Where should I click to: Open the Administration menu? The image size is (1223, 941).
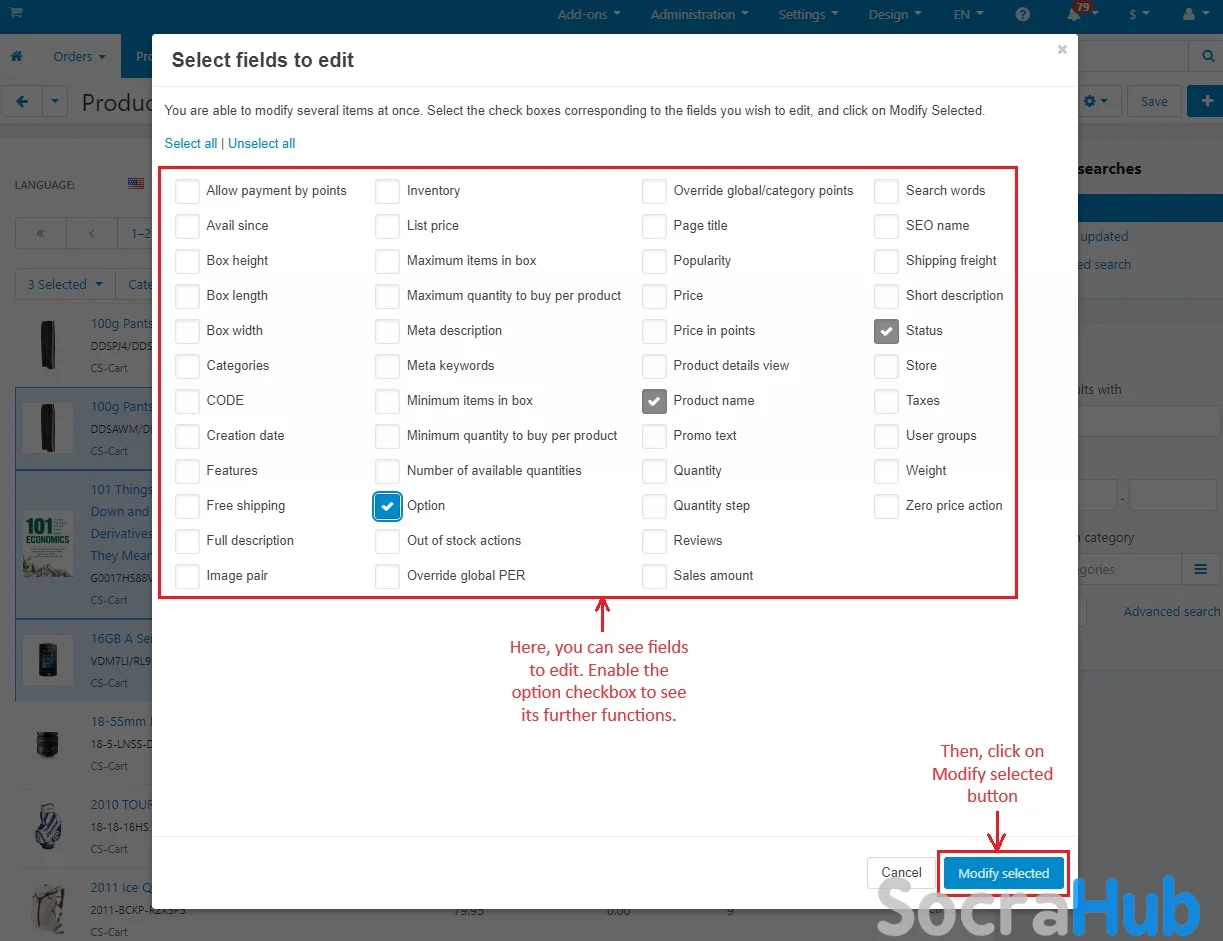(699, 15)
